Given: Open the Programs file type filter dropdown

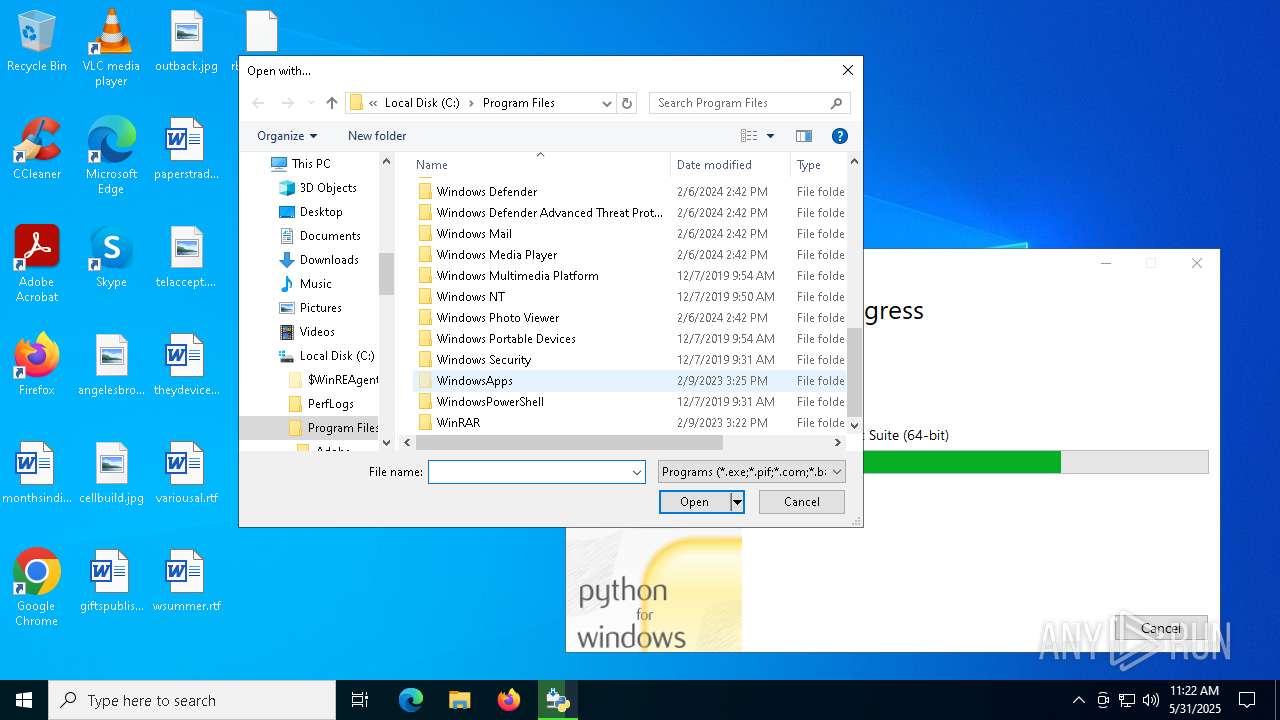Looking at the screenshot, I should tap(752, 472).
